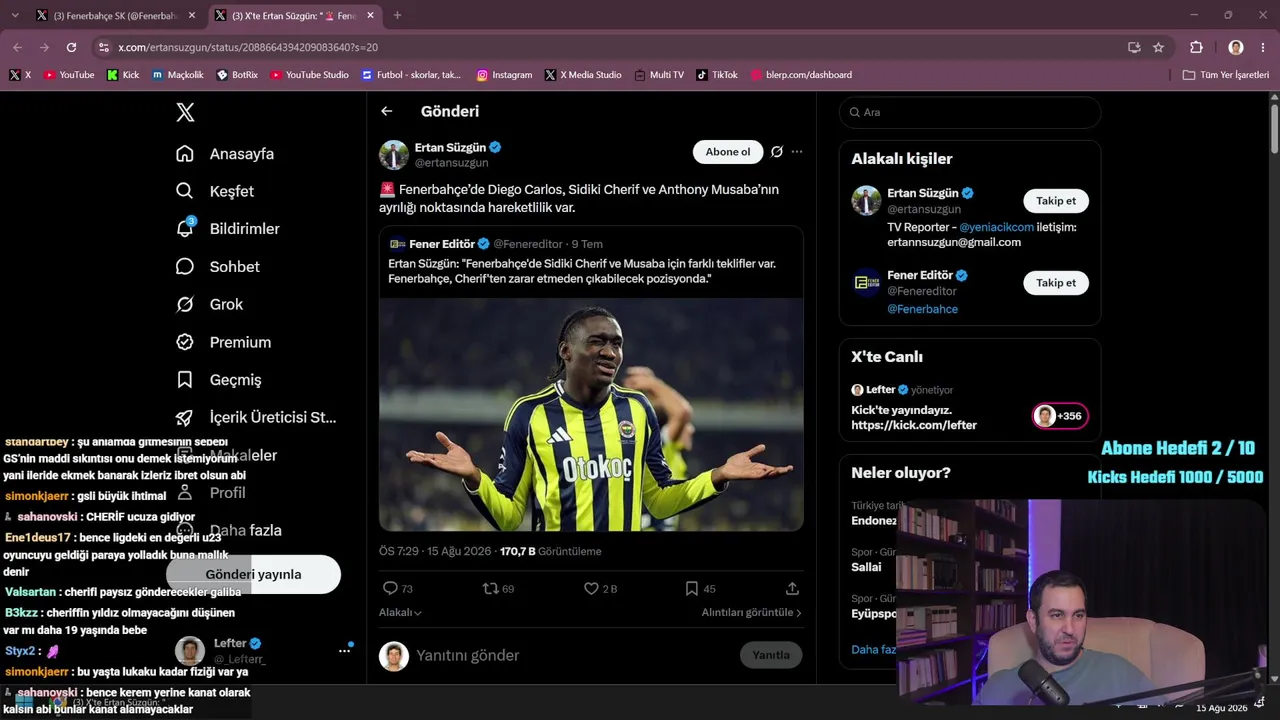Click the browser back button
Viewport: 1280px width, 720px height.
pyautogui.click(x=17, y=47)
